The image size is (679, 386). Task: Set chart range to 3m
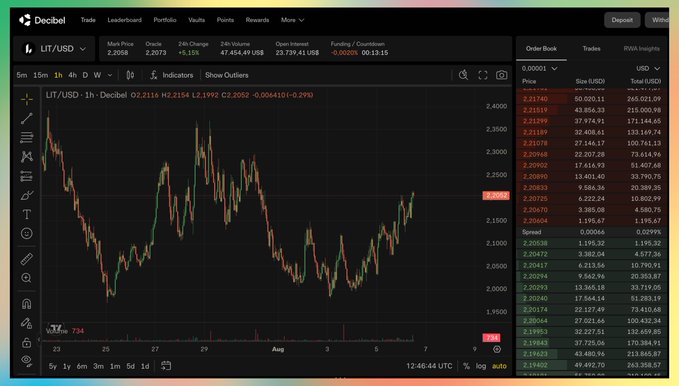(98, 366)
